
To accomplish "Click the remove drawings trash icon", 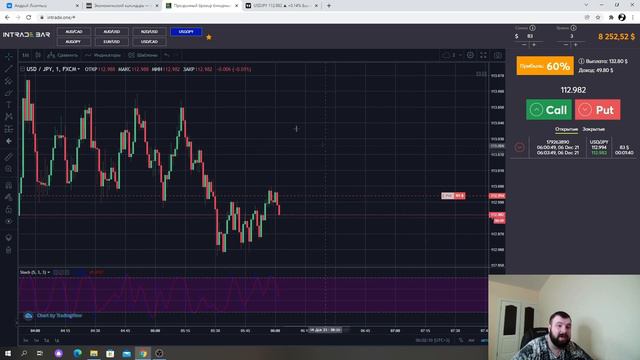I will [9, 250].
